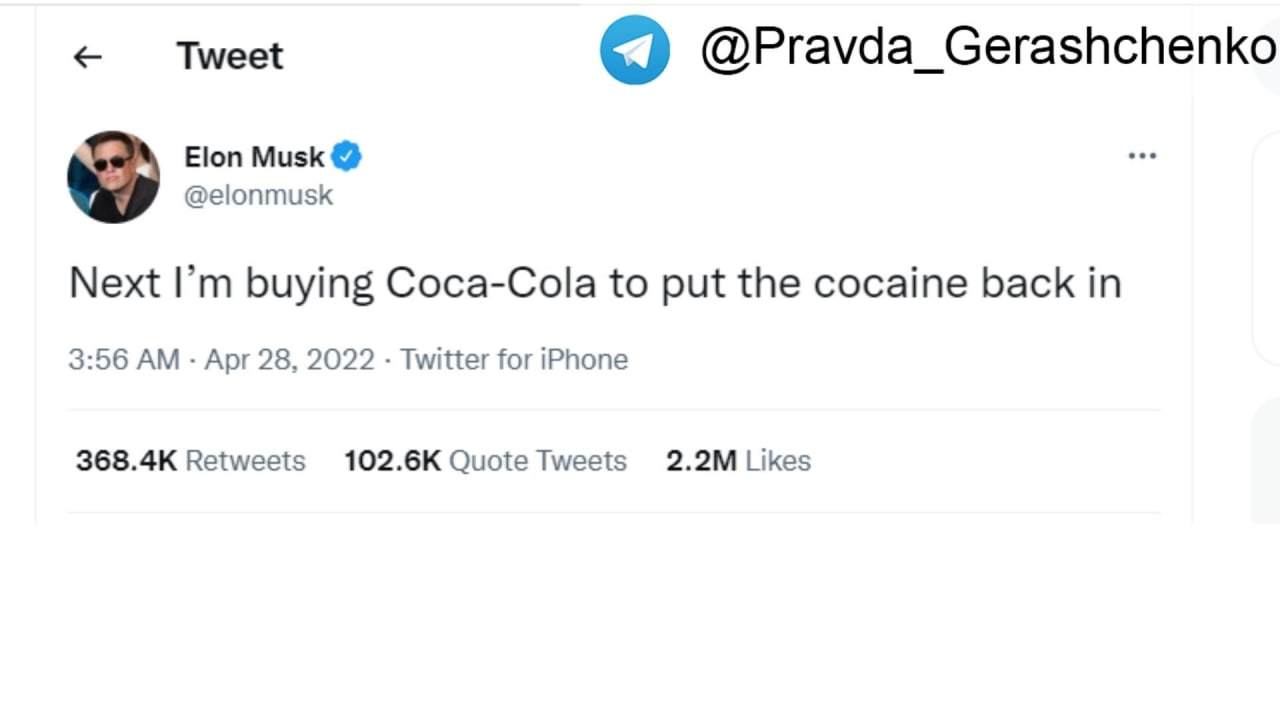Click the word Next starting the tweet
Image resolution: width=1280 pixels, height=720 pixels.
coord(114,283)
